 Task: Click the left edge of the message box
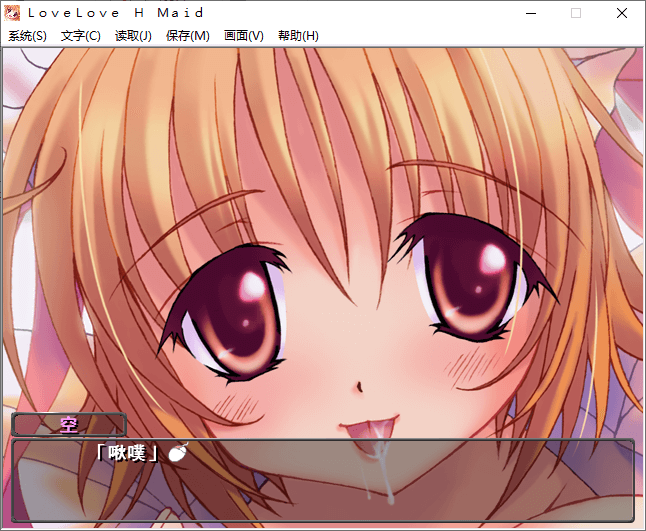[15, 480]
